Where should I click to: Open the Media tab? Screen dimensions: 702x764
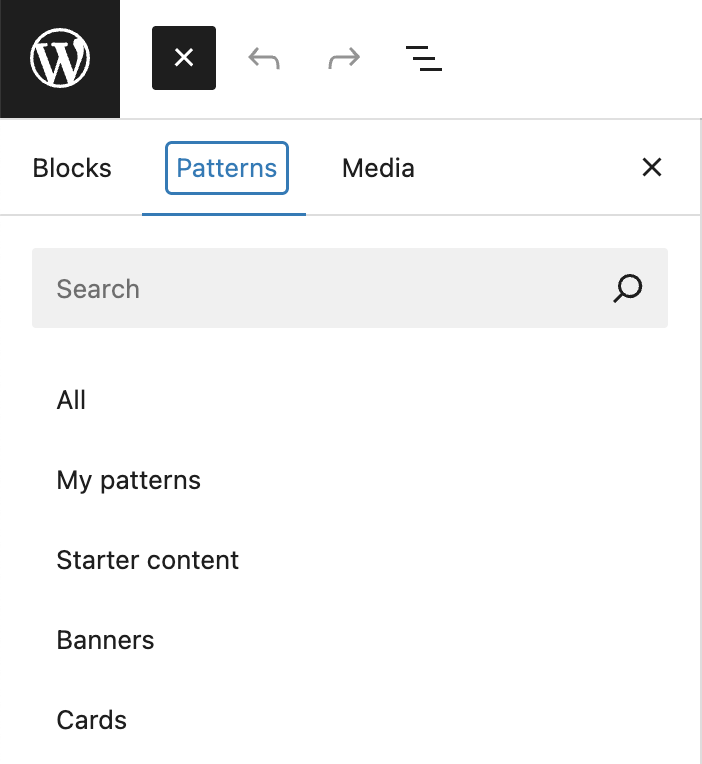pos(378,168)
